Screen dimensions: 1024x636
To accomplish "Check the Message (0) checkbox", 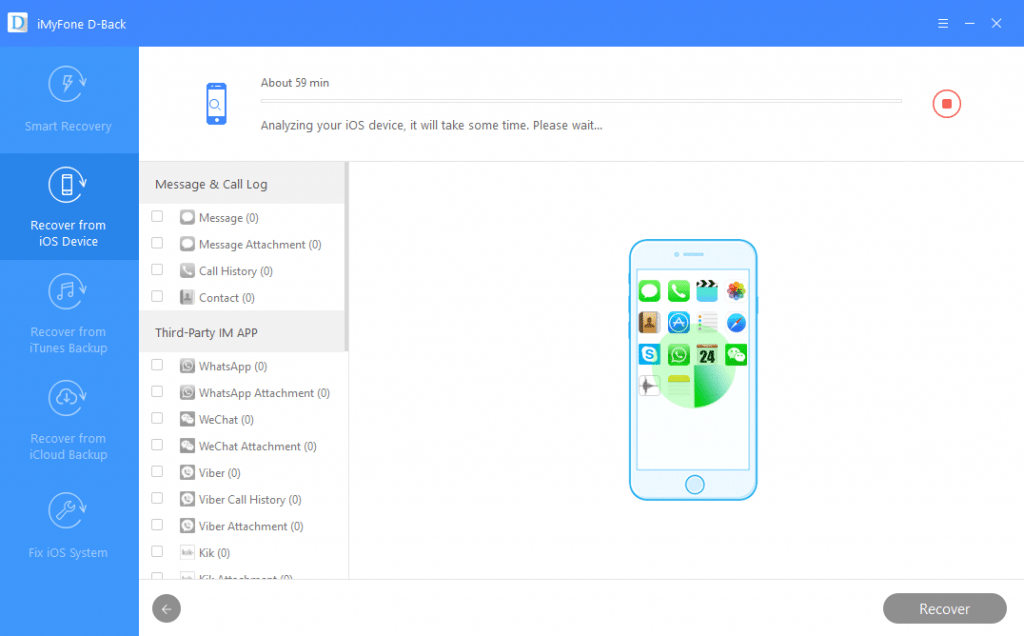I will tap(157, 216).
